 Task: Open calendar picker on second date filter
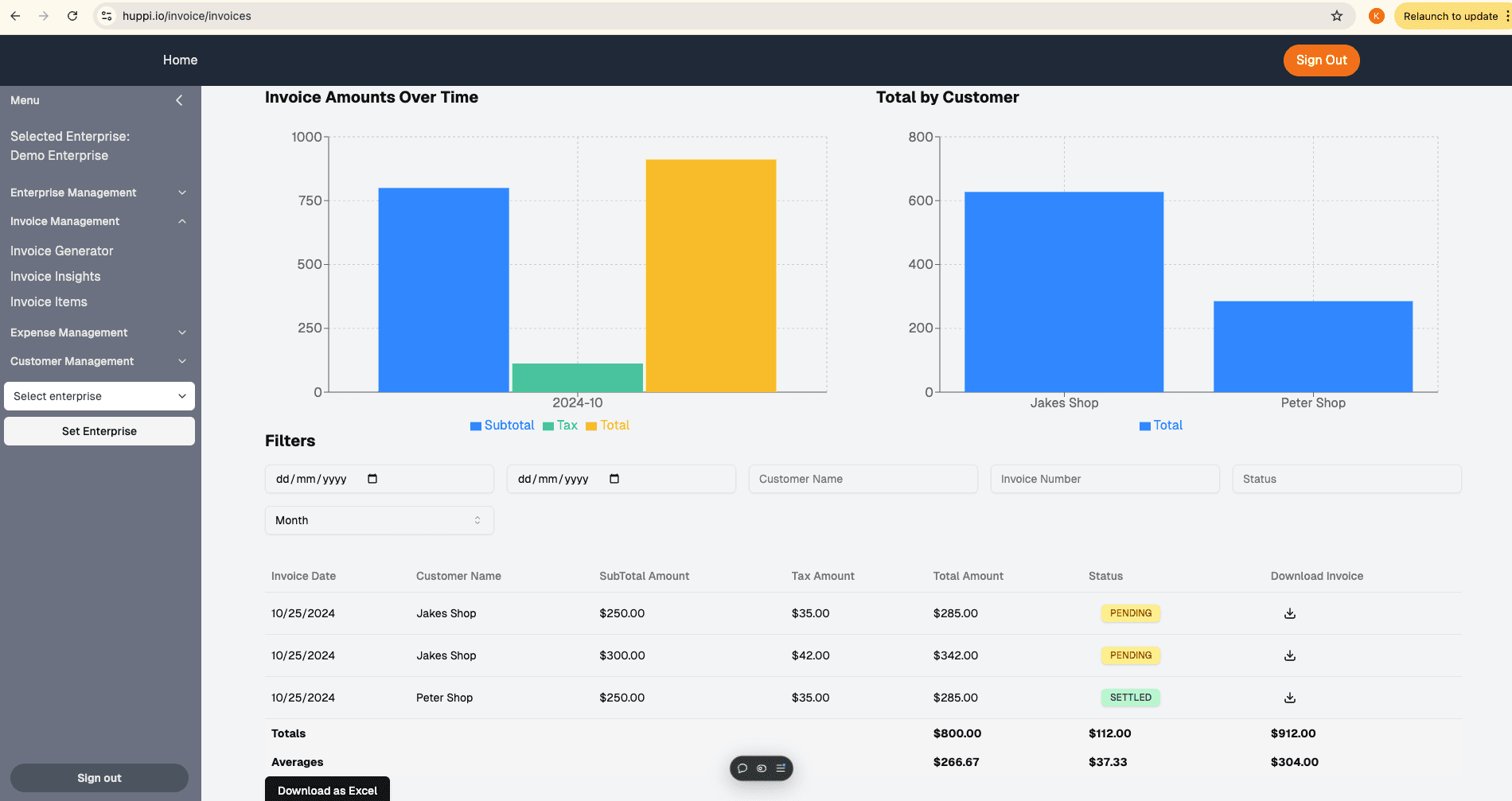click(614, 479)
